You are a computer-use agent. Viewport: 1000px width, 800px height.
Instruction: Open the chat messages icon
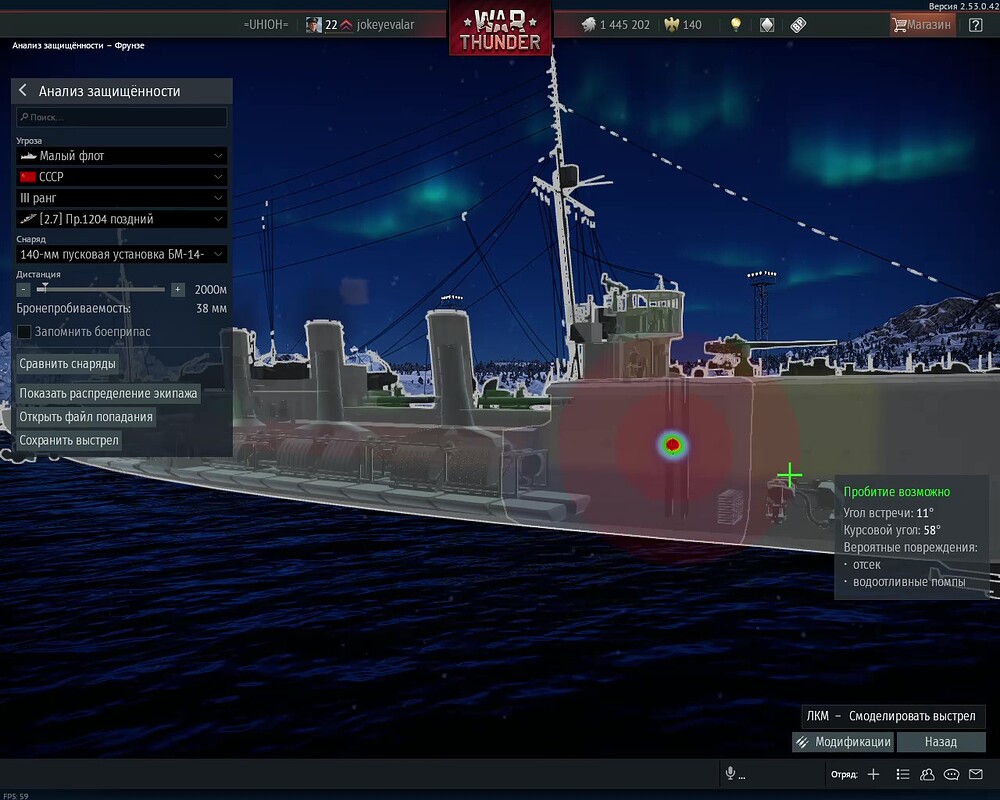951,774
